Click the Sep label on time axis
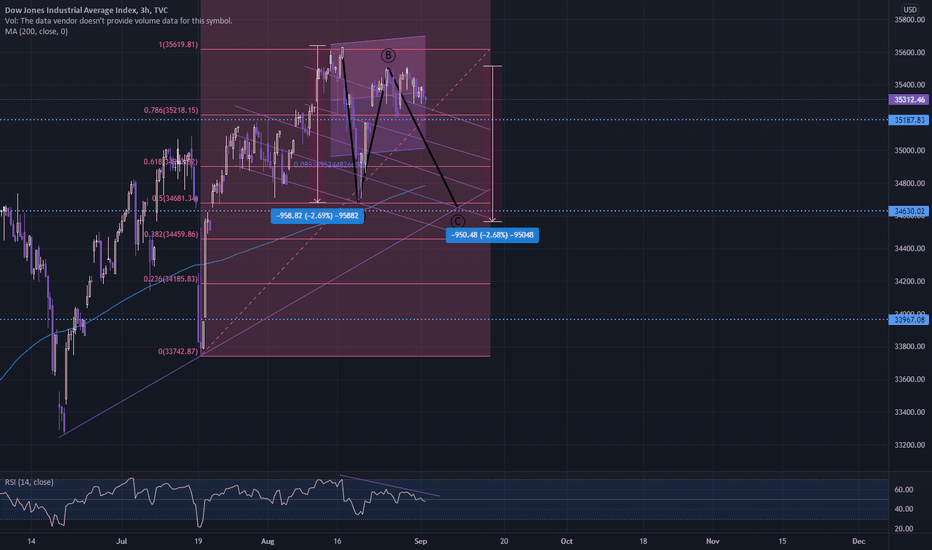 tap(421, 542)
